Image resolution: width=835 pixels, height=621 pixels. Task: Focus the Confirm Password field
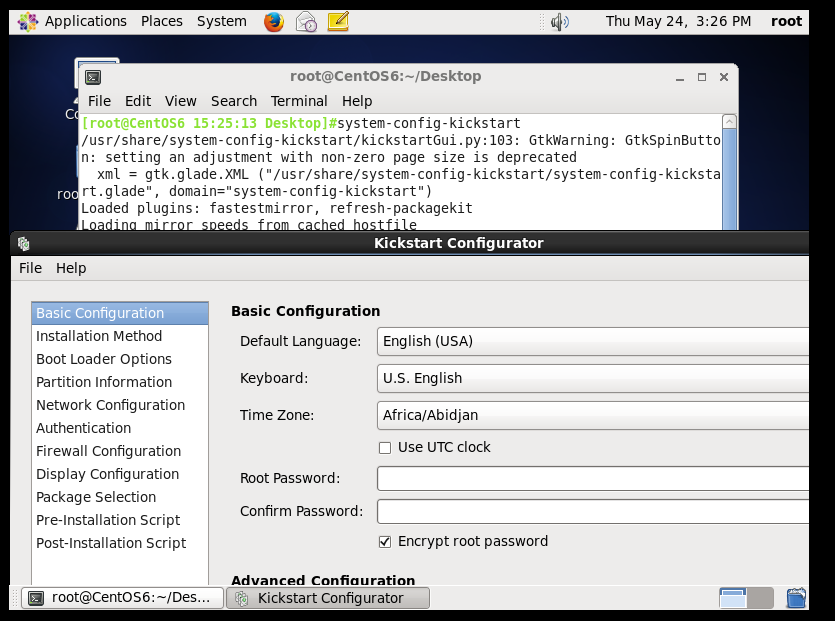click(593, 511)
